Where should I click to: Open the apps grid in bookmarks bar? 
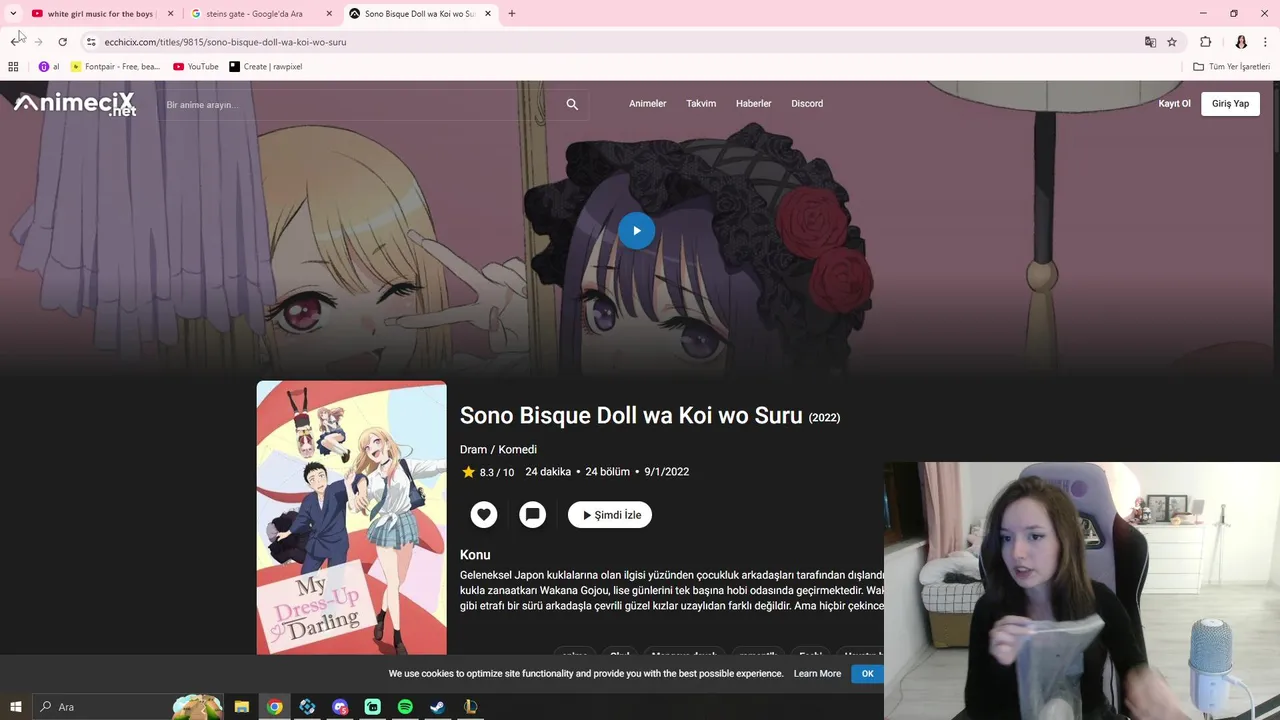[13, 67]
